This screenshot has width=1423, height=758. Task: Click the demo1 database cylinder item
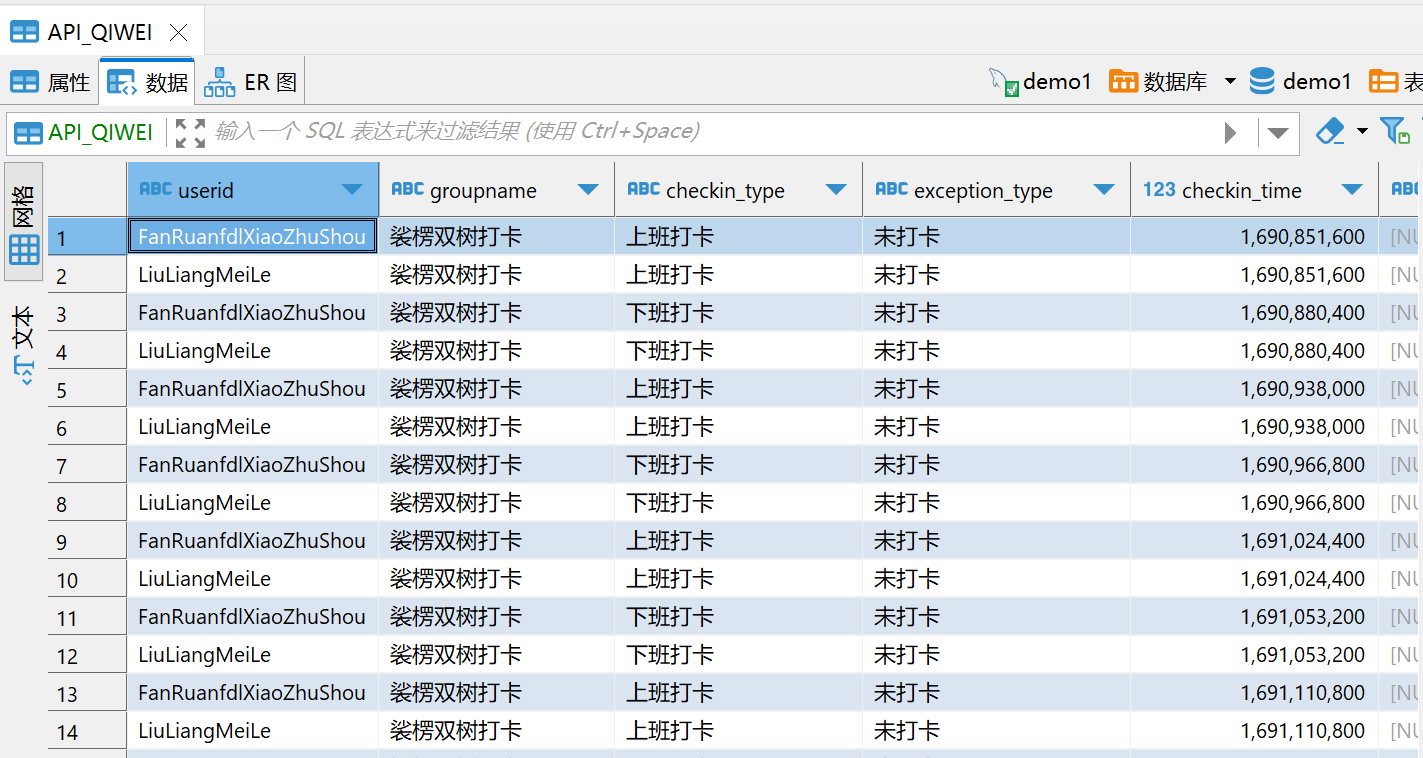click(1300, 82)
